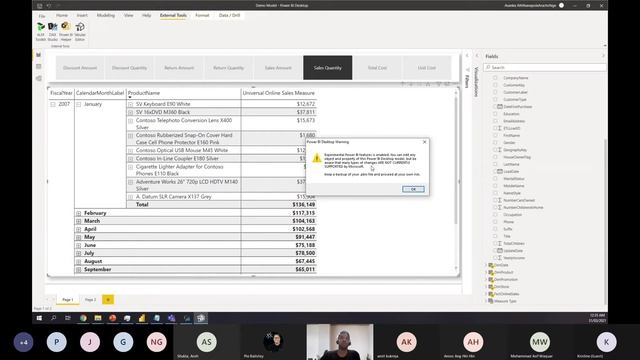Viewport: 640px width, 360px height.
Task: Check the TotalChildren field checkbox
Action: 495,243
